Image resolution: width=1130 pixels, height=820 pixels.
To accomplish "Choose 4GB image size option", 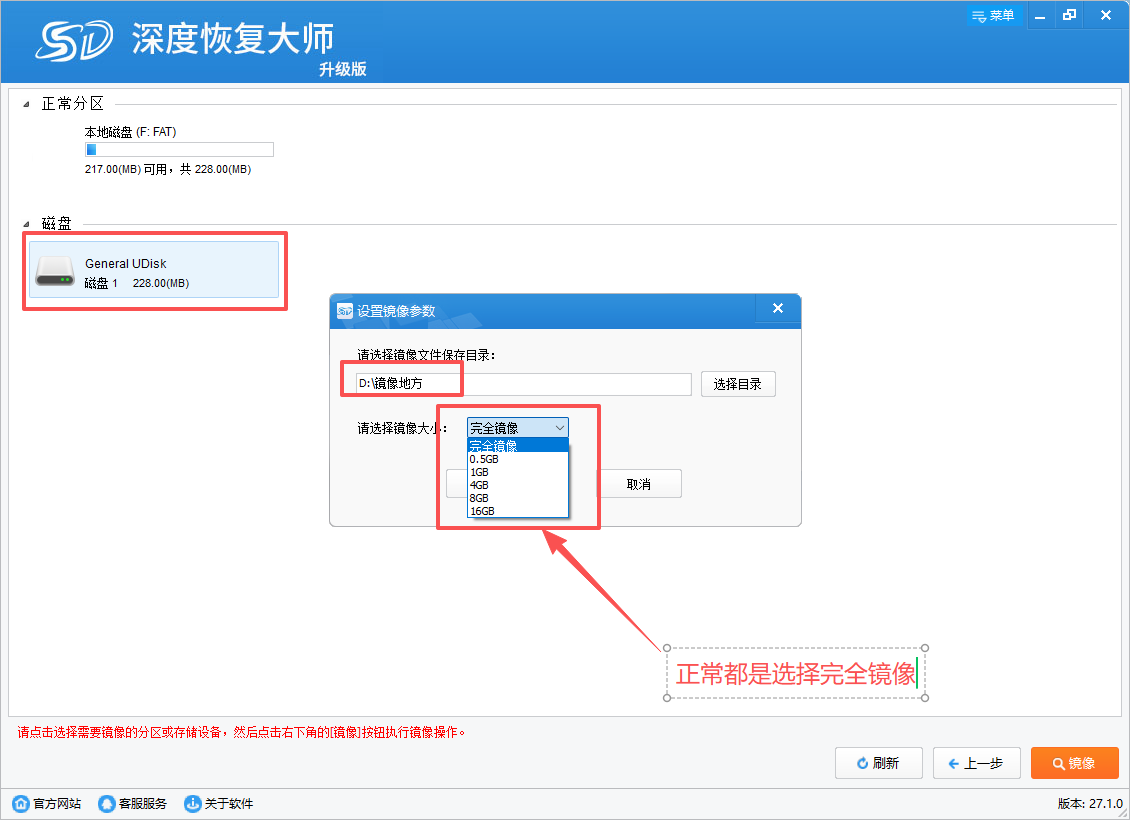I will pyautogui.click(x=480, y=485).
